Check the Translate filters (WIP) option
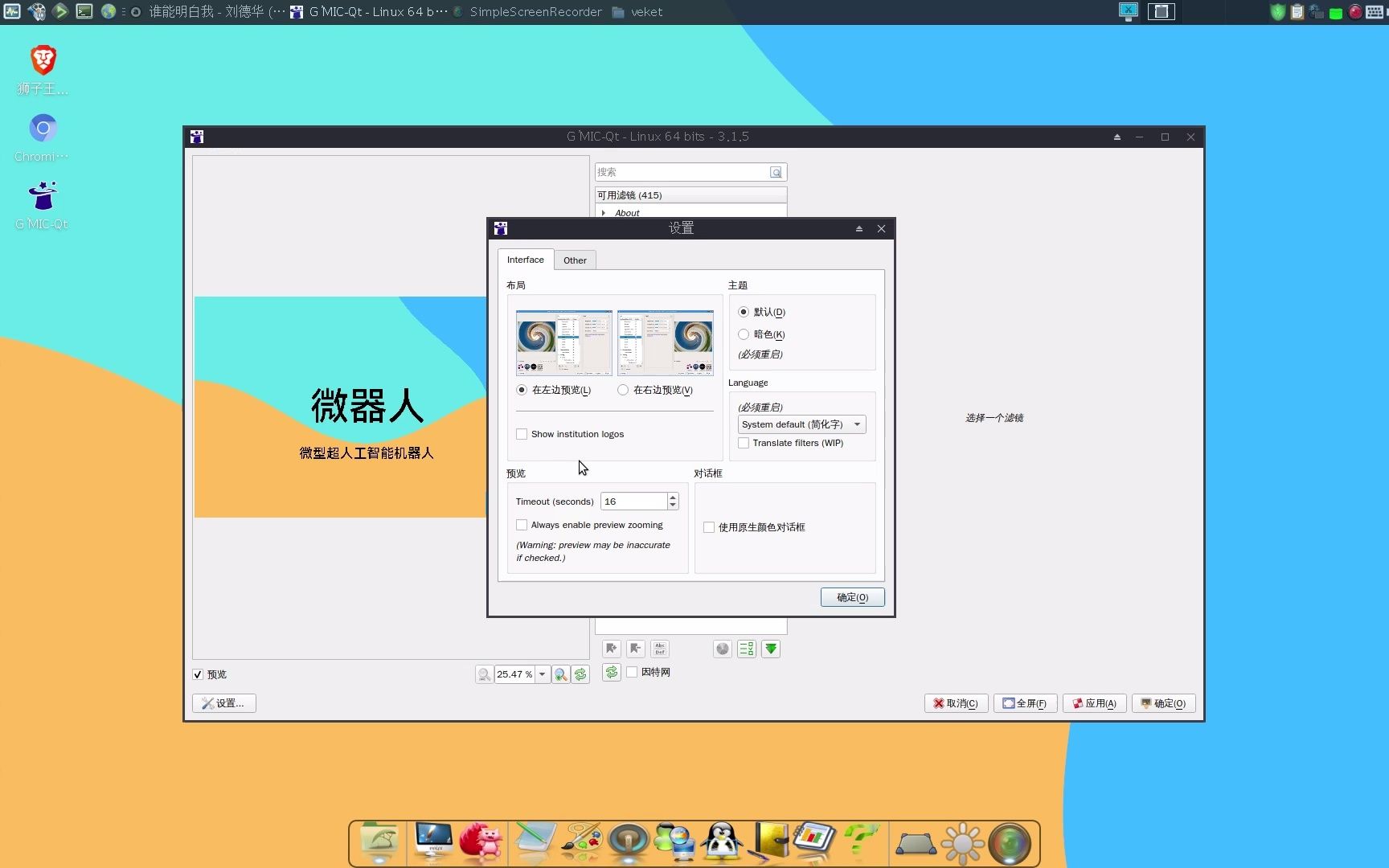Screen dimensions: 1389x868 pyautogui.click(x=743, y=443)
